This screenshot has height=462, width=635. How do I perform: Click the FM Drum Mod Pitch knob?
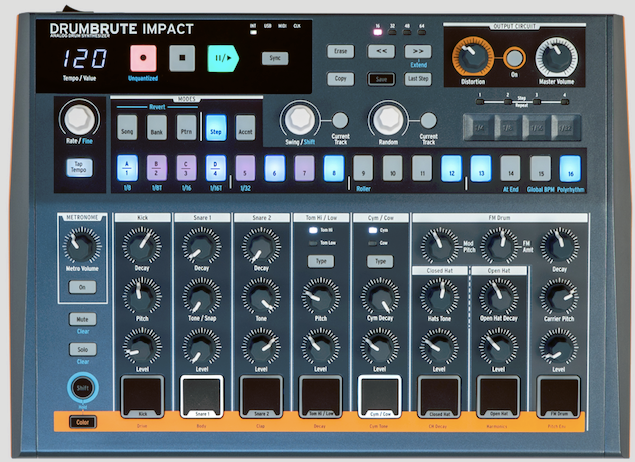coord(439,246)
